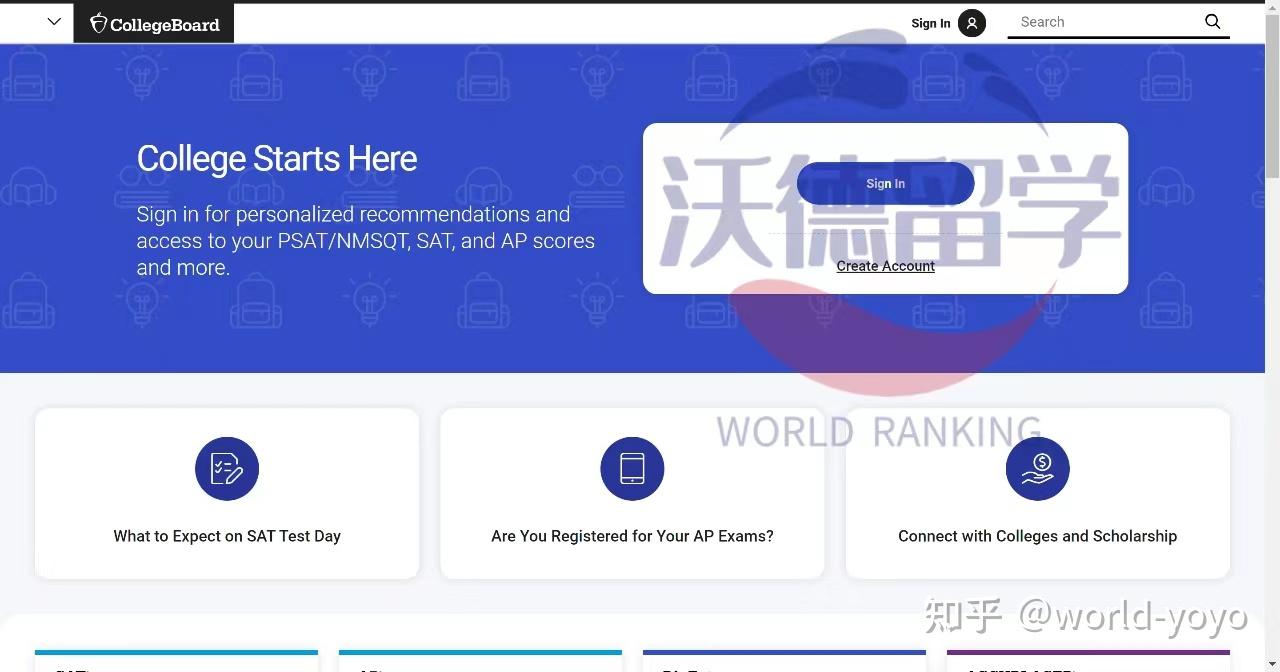The image size is (1280, 672).
Task: Open Are You Registered for Your AP Exams
Action: [x=632, y=536]
